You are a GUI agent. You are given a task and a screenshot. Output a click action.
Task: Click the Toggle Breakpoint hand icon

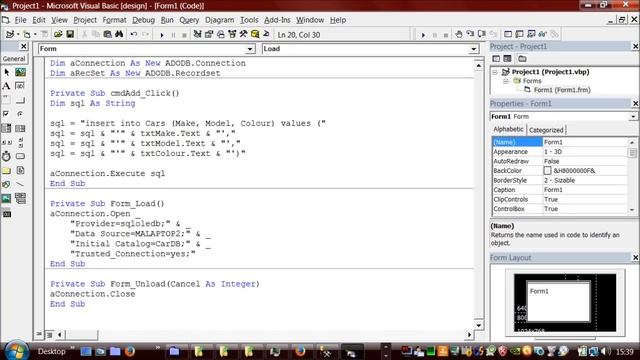459,34
